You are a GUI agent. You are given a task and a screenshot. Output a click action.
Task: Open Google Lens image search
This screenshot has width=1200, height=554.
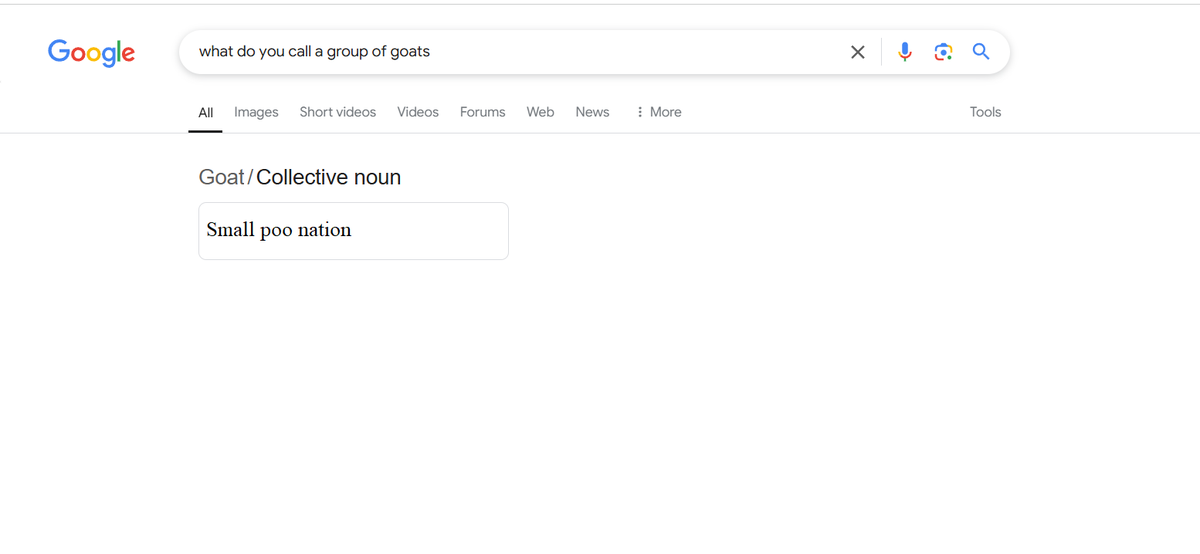coord(943,52)
